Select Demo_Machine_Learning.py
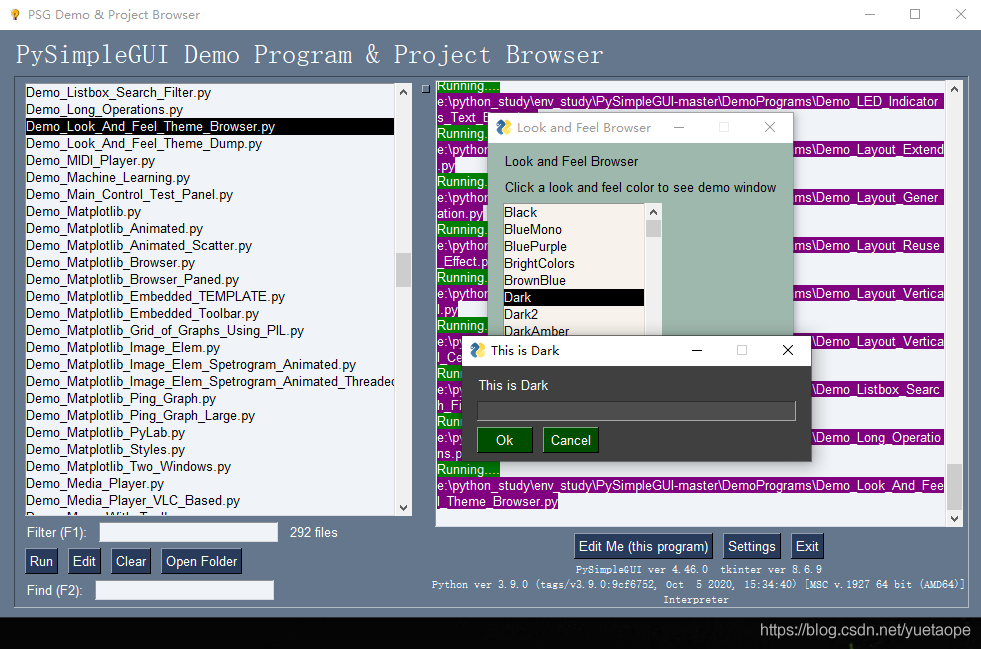The width and height of the screenshot is (981, 649). pyautogui.click(x=210, y=178)
